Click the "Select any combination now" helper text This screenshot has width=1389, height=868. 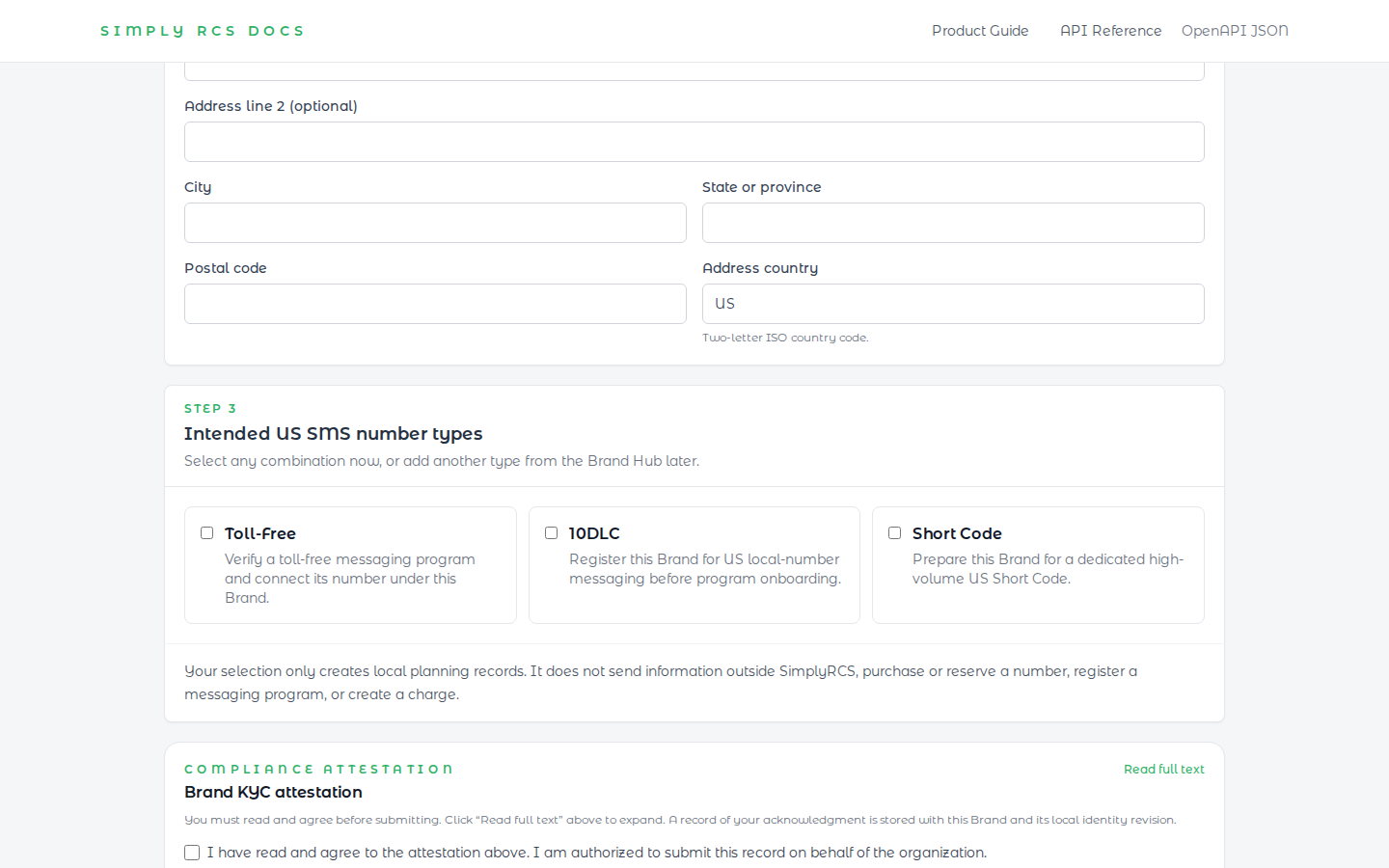(x=442, y=461)
